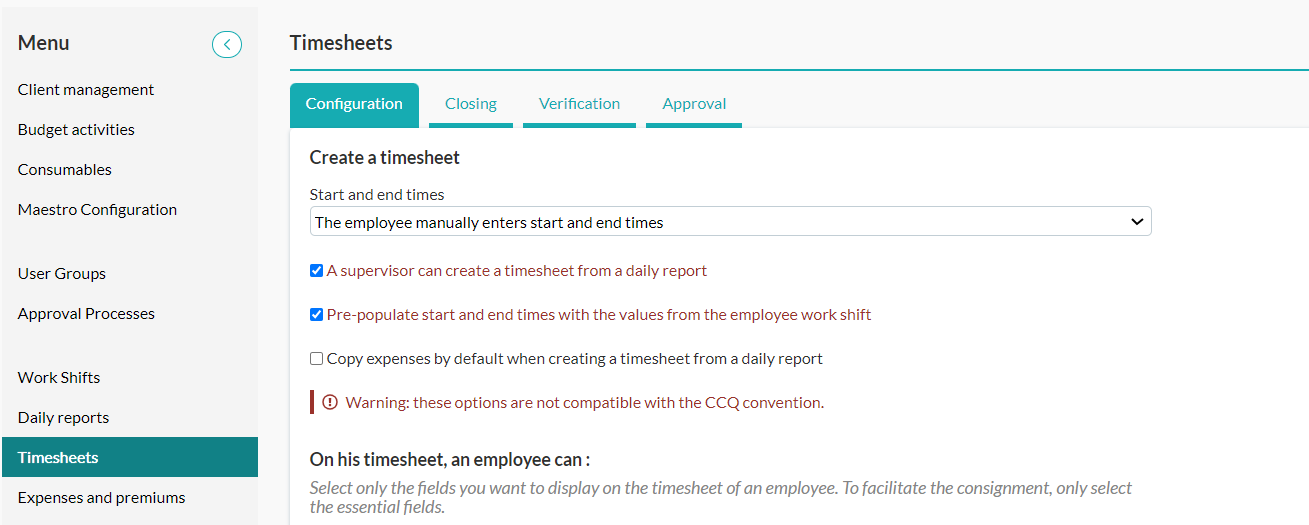
Task: Open Approval Processes page
Action: (86, 313)
